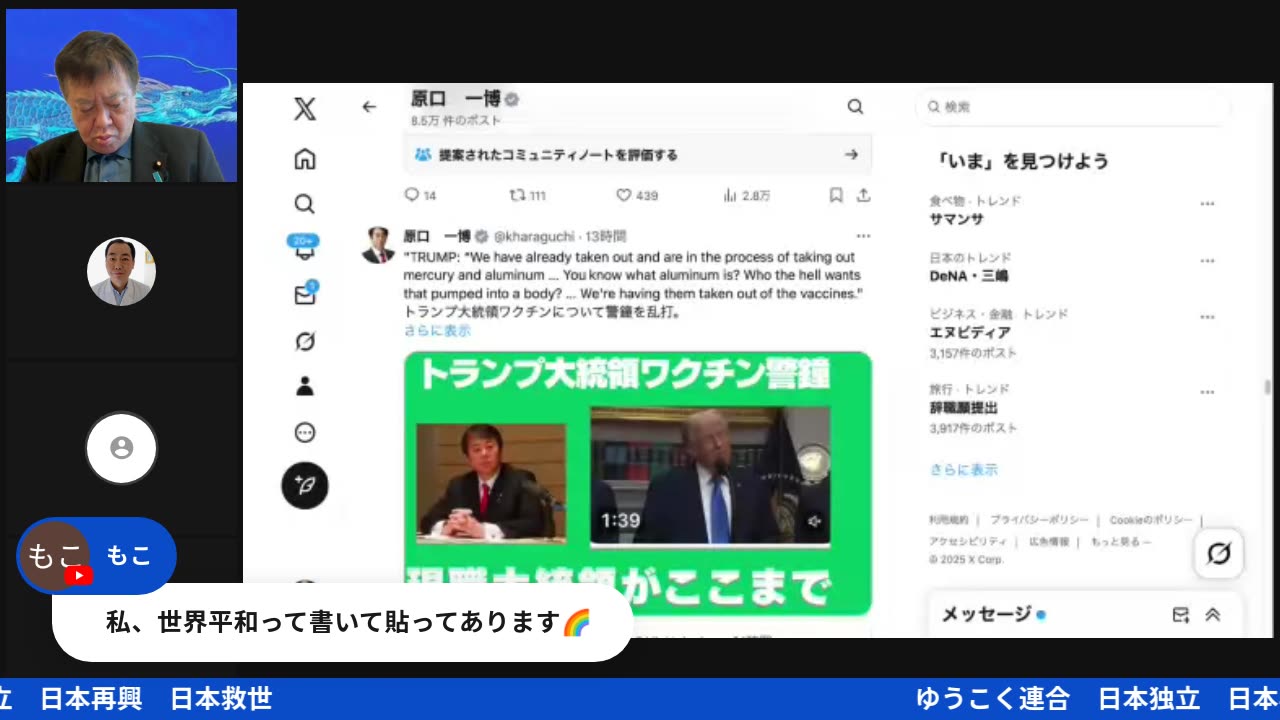Open アクセシビリティ footer link
Viewport: 1280px width, 720px height.
tap(968, 541)
